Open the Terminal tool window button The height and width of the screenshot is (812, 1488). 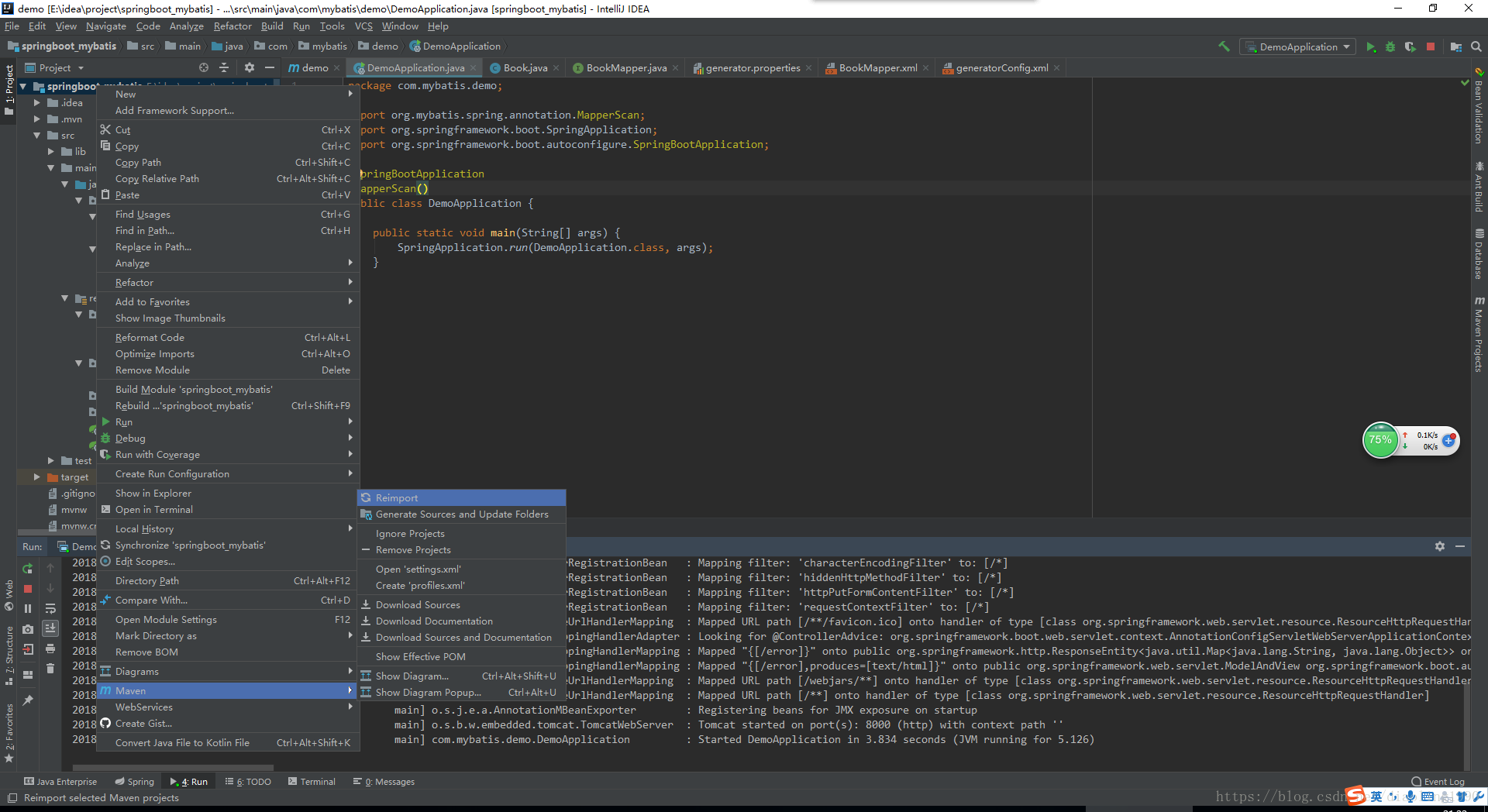coord(312,781)
